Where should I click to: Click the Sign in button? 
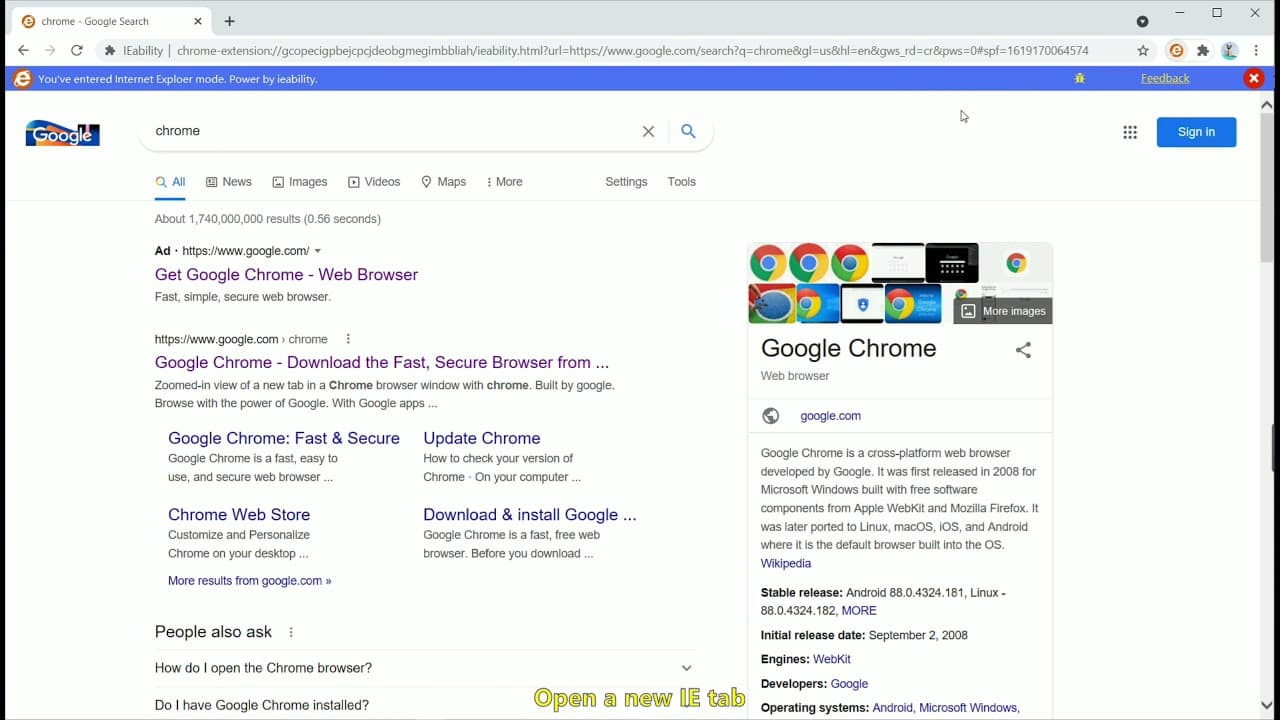coord(1196,132)
